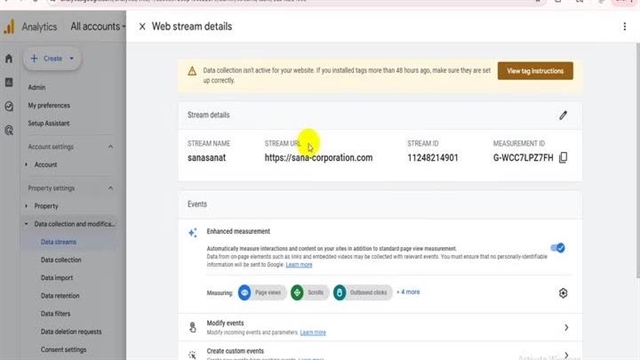Open the Modify events row chevron

click(566, 327)
